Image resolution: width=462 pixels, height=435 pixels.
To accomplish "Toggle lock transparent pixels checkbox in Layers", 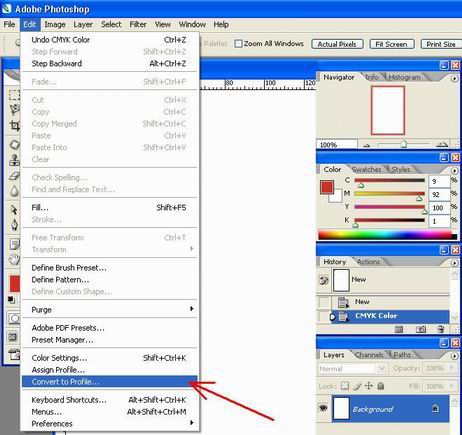I will tap(345, 386).
